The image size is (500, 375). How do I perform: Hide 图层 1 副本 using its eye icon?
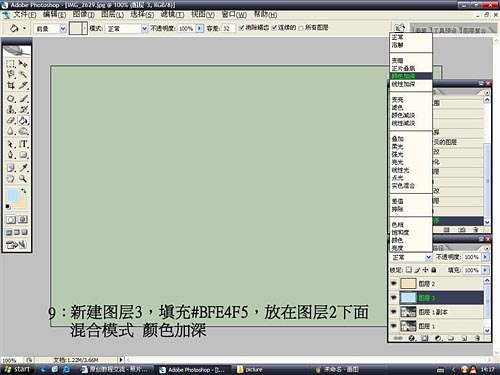(x=394, y=312)
